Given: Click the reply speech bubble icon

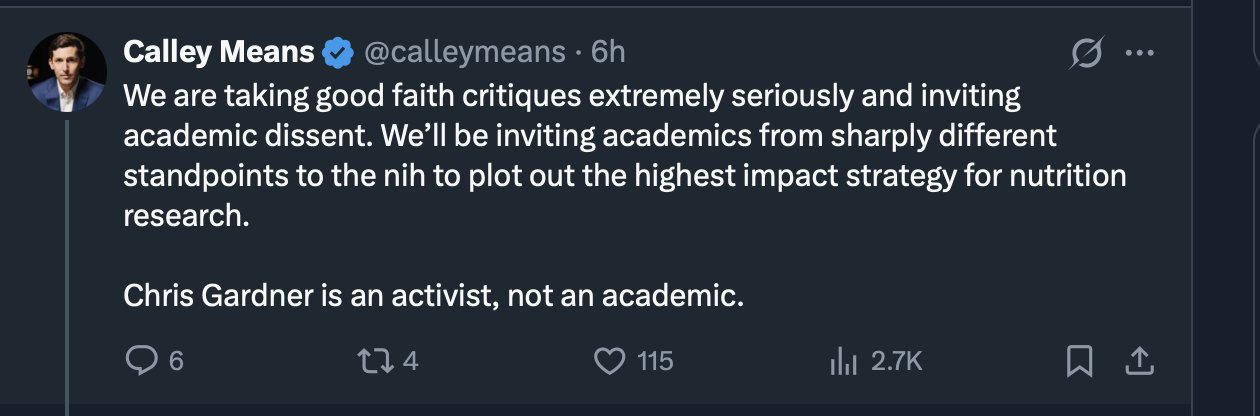Looking at the screenshot, I should 141,361.
